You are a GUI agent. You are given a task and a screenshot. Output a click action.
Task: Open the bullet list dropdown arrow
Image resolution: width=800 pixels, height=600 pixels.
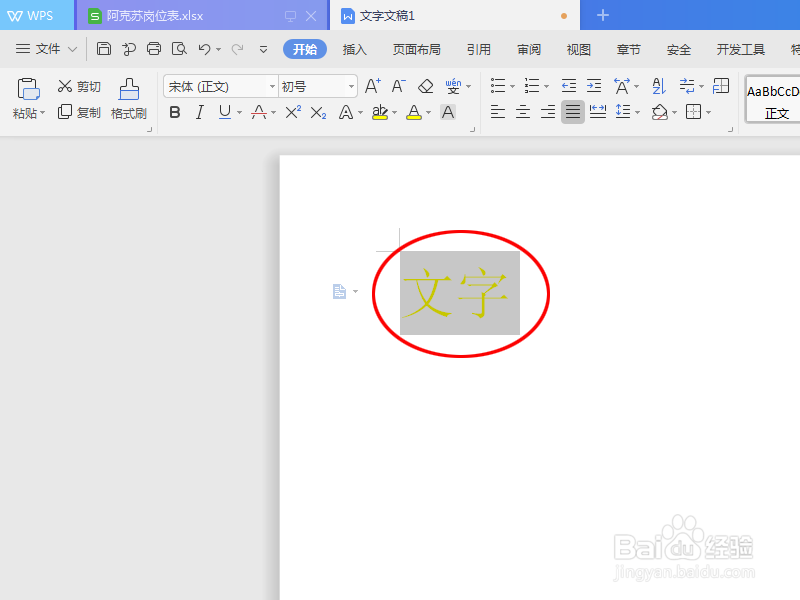(512, 86)
